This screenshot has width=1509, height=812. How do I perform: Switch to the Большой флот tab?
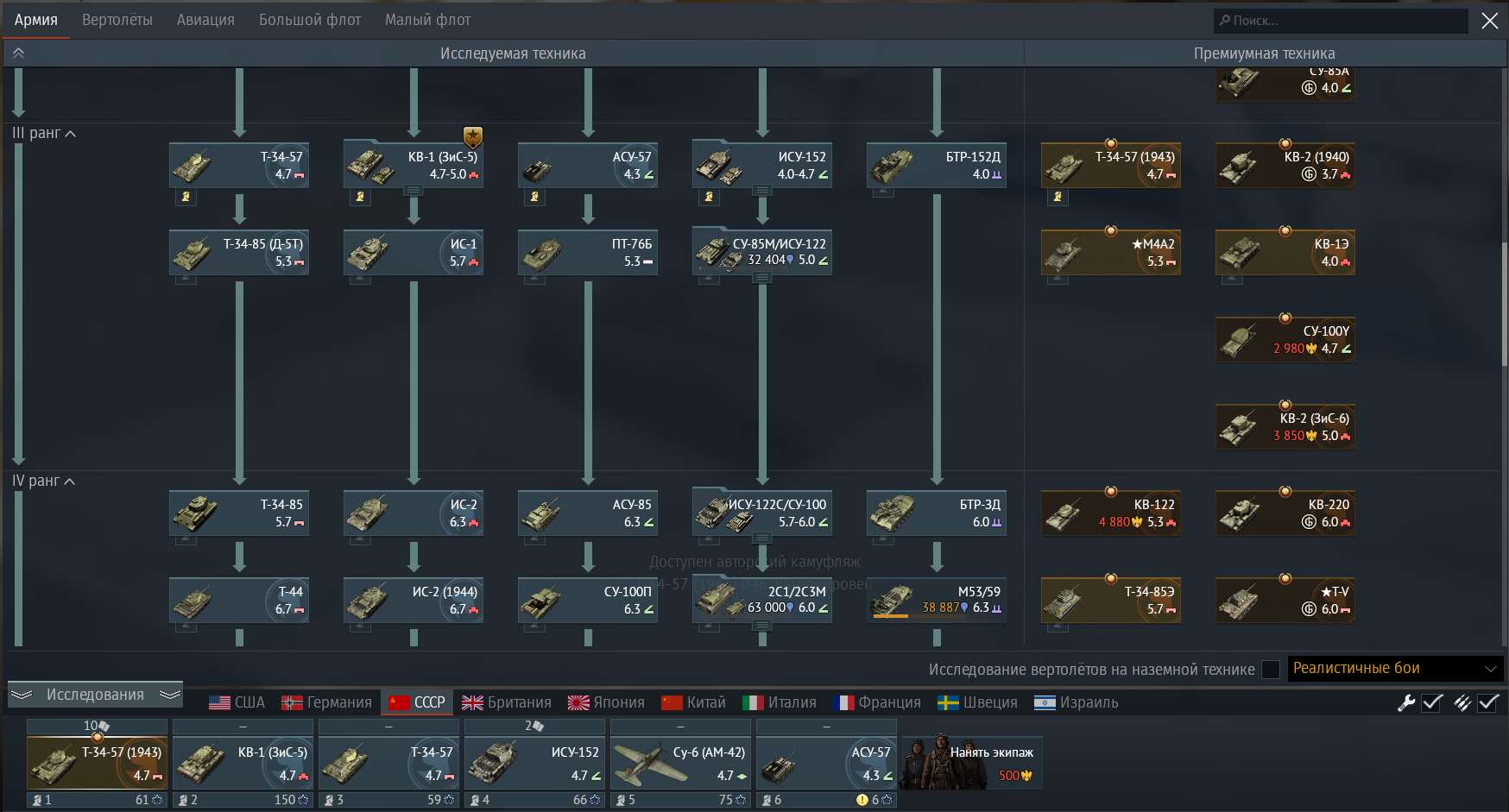pyautogui.click(x=310, y=20)
